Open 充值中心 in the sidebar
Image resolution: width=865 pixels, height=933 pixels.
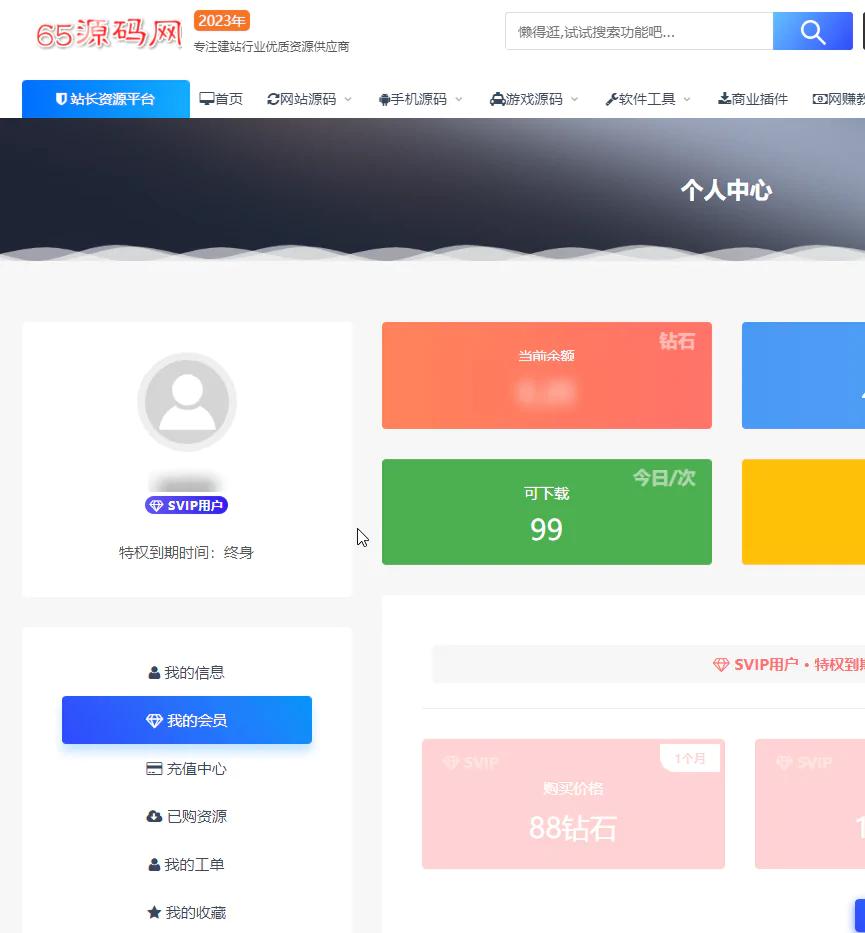187,769
